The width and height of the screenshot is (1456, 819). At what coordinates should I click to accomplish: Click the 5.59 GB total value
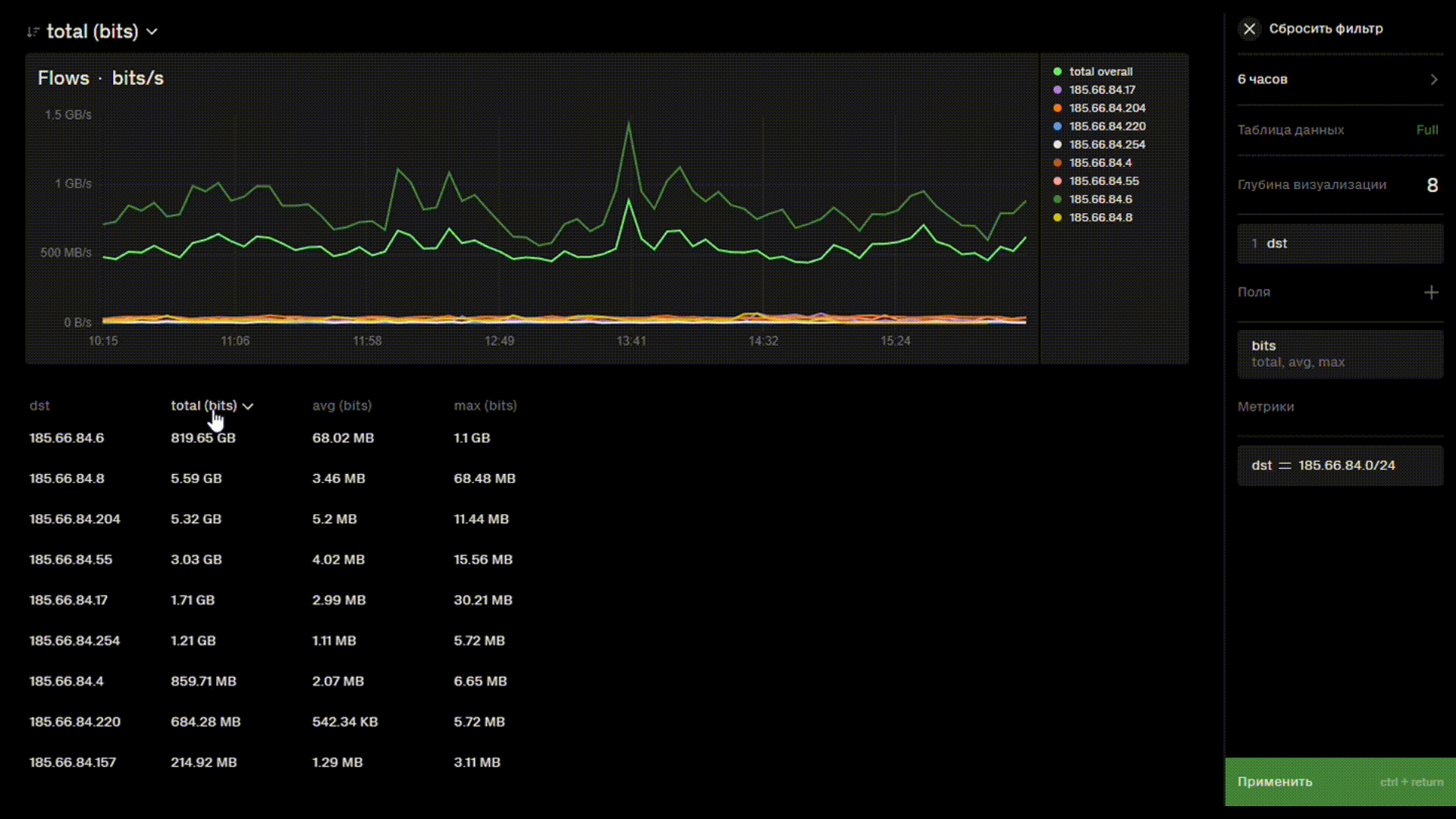click(x=196, y=479)
